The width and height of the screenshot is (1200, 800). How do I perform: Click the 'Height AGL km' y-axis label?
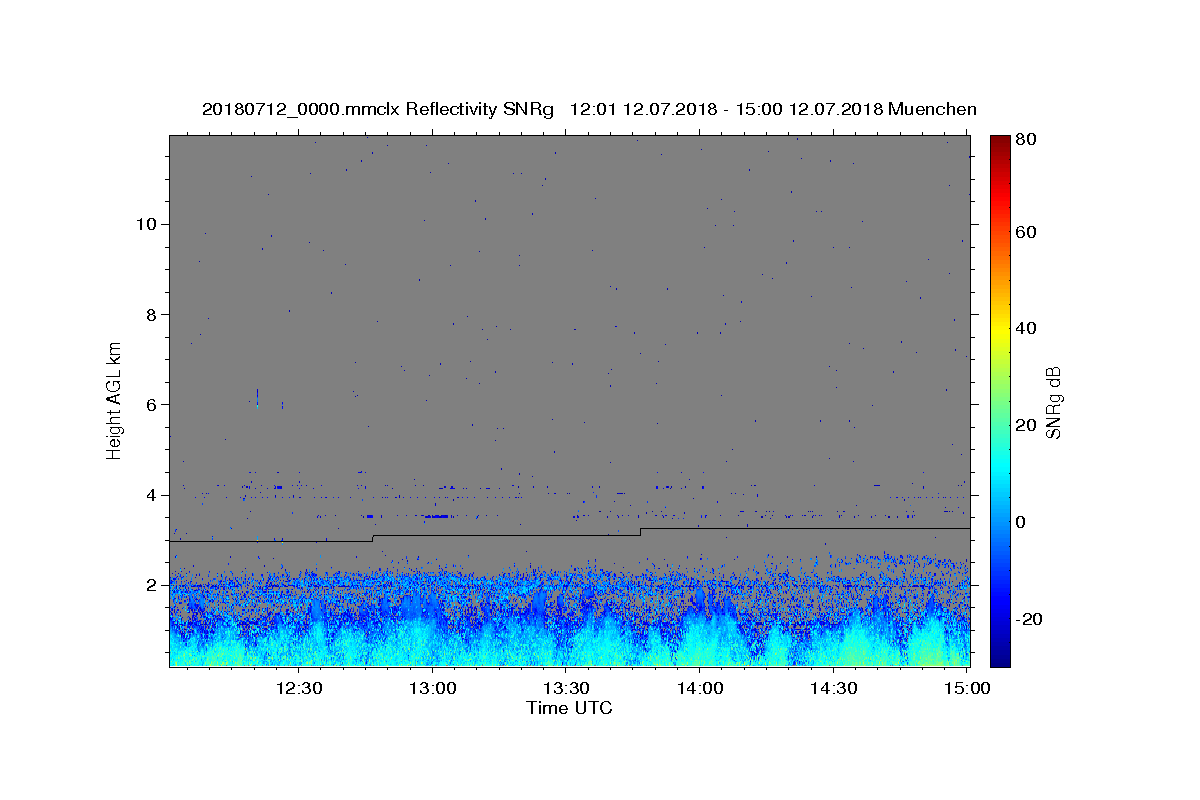pos(115,399)
